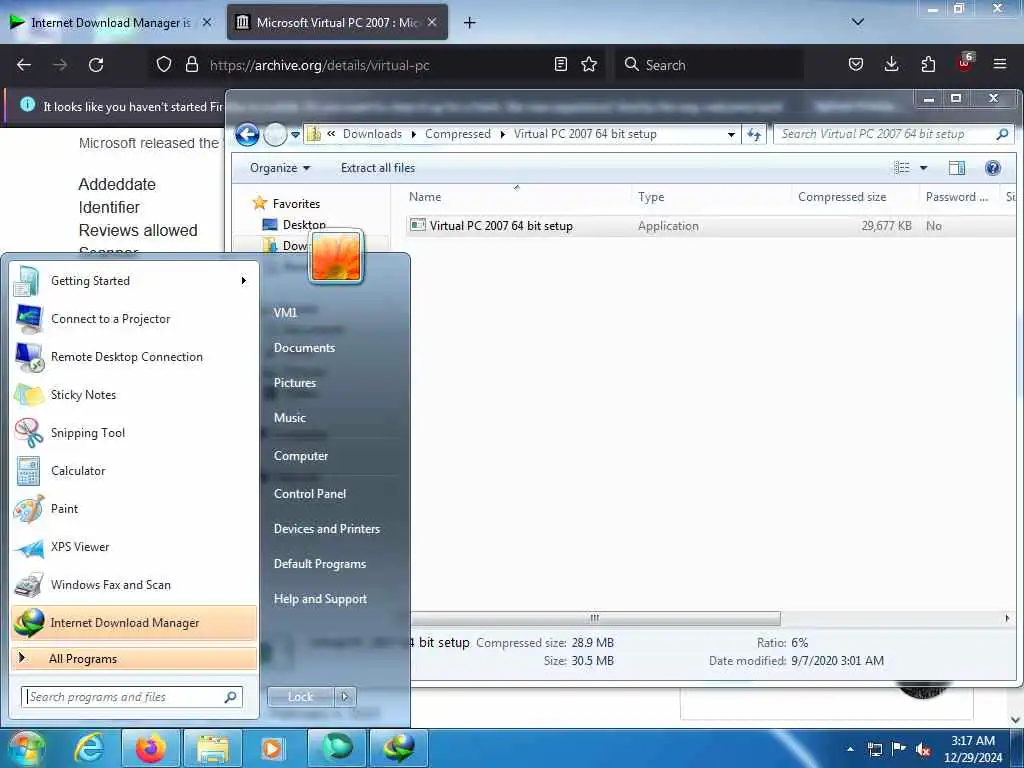1024x768 pixels.
Task: Open XPS Viewer
Action: coord(134,547)
